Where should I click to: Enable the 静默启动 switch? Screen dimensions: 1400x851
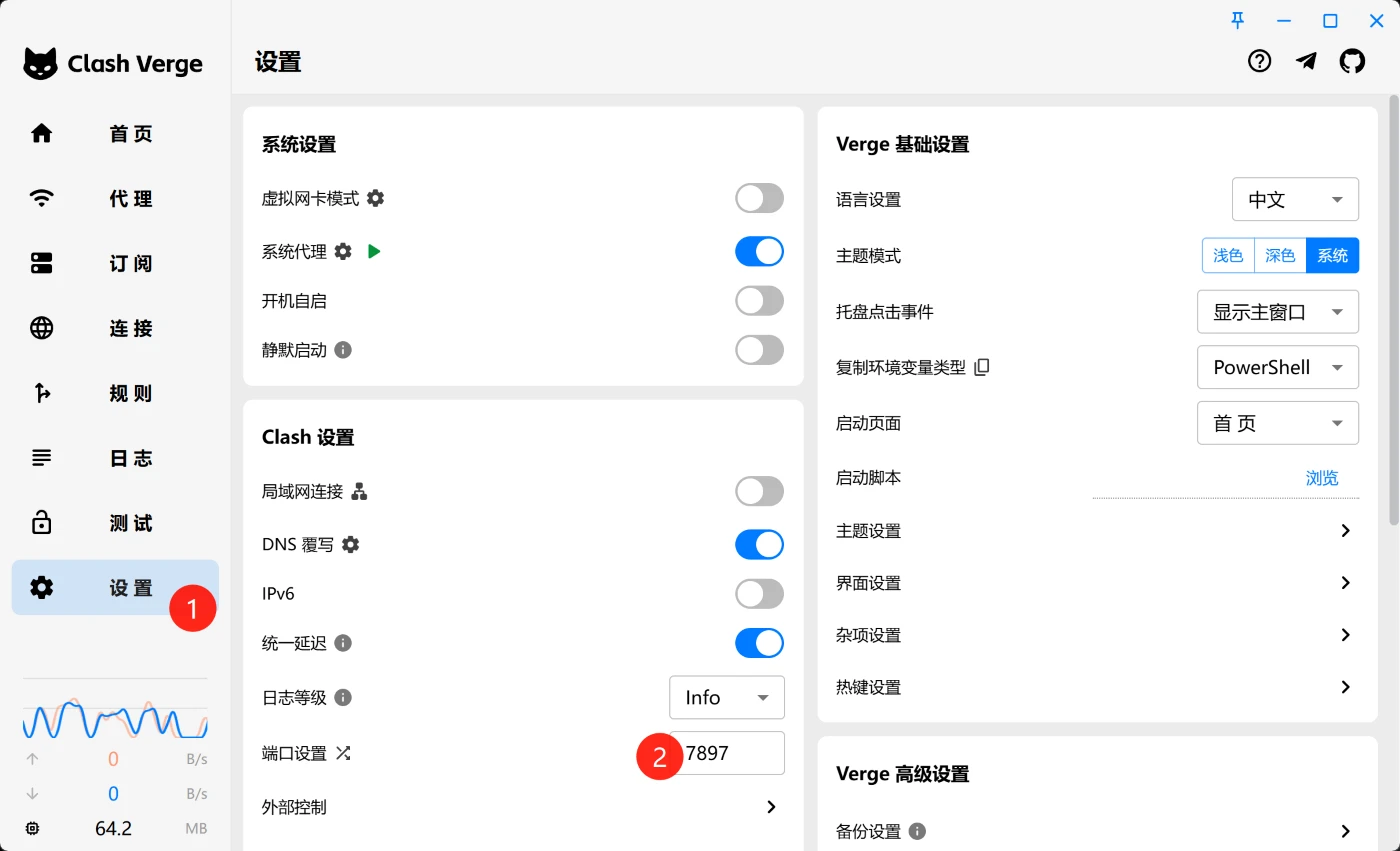[759, 350]
